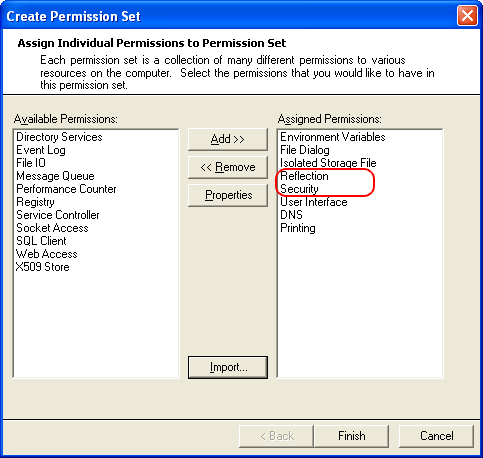
Task: Select Directory Services in Available Permissions
Action: pos(59,137)
